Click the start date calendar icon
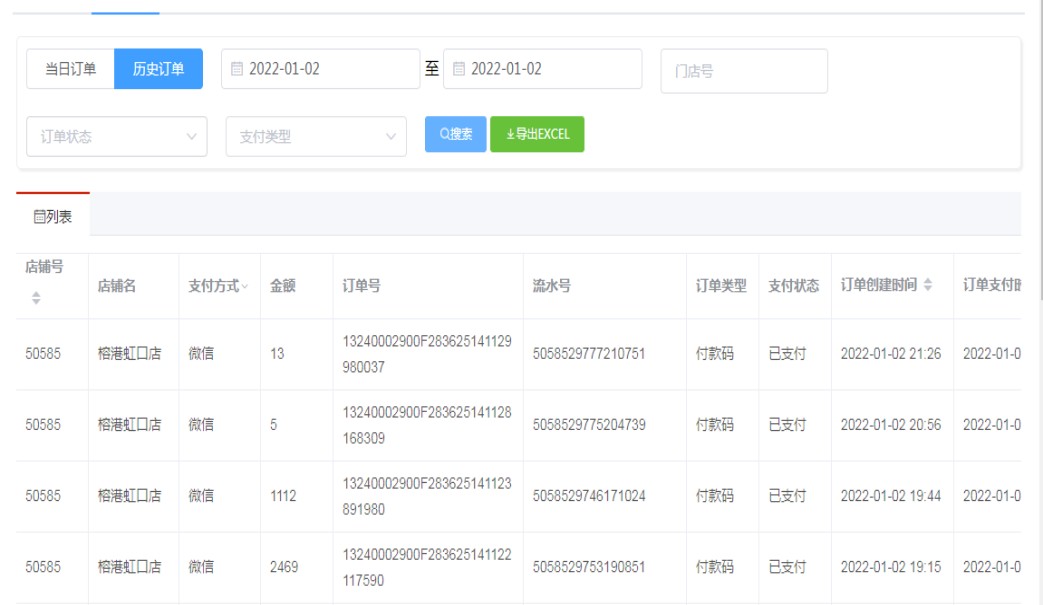The width and height of the screenshot is (1043, 605). (237, 69)
